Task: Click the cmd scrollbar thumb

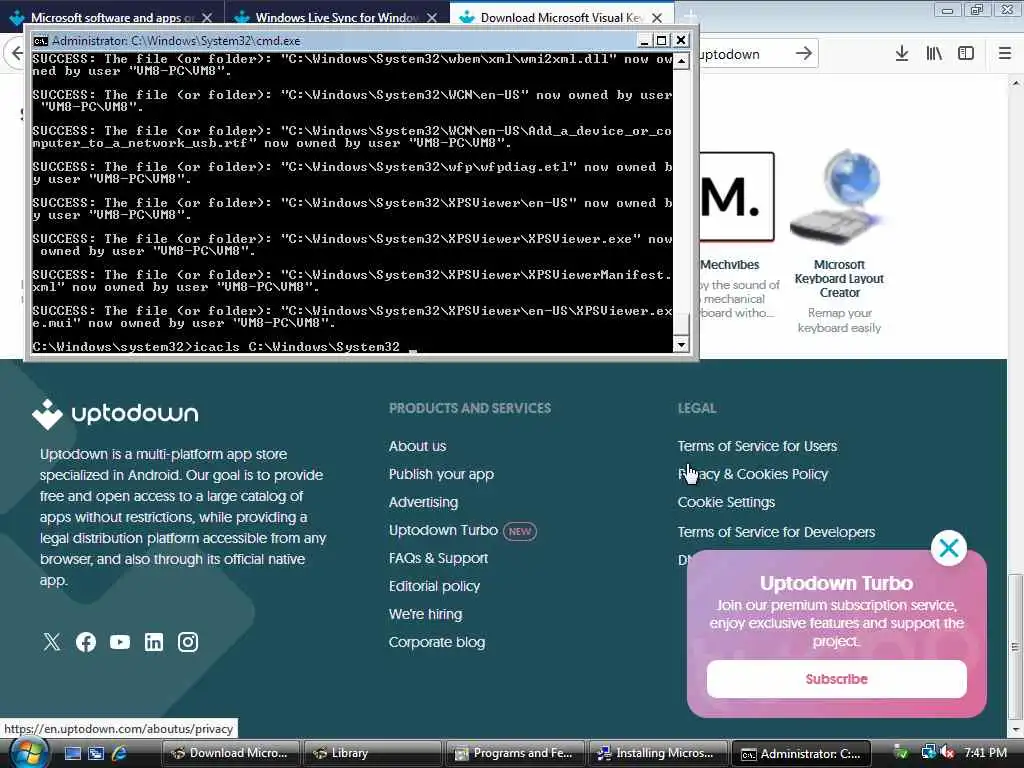Action: 681,325
